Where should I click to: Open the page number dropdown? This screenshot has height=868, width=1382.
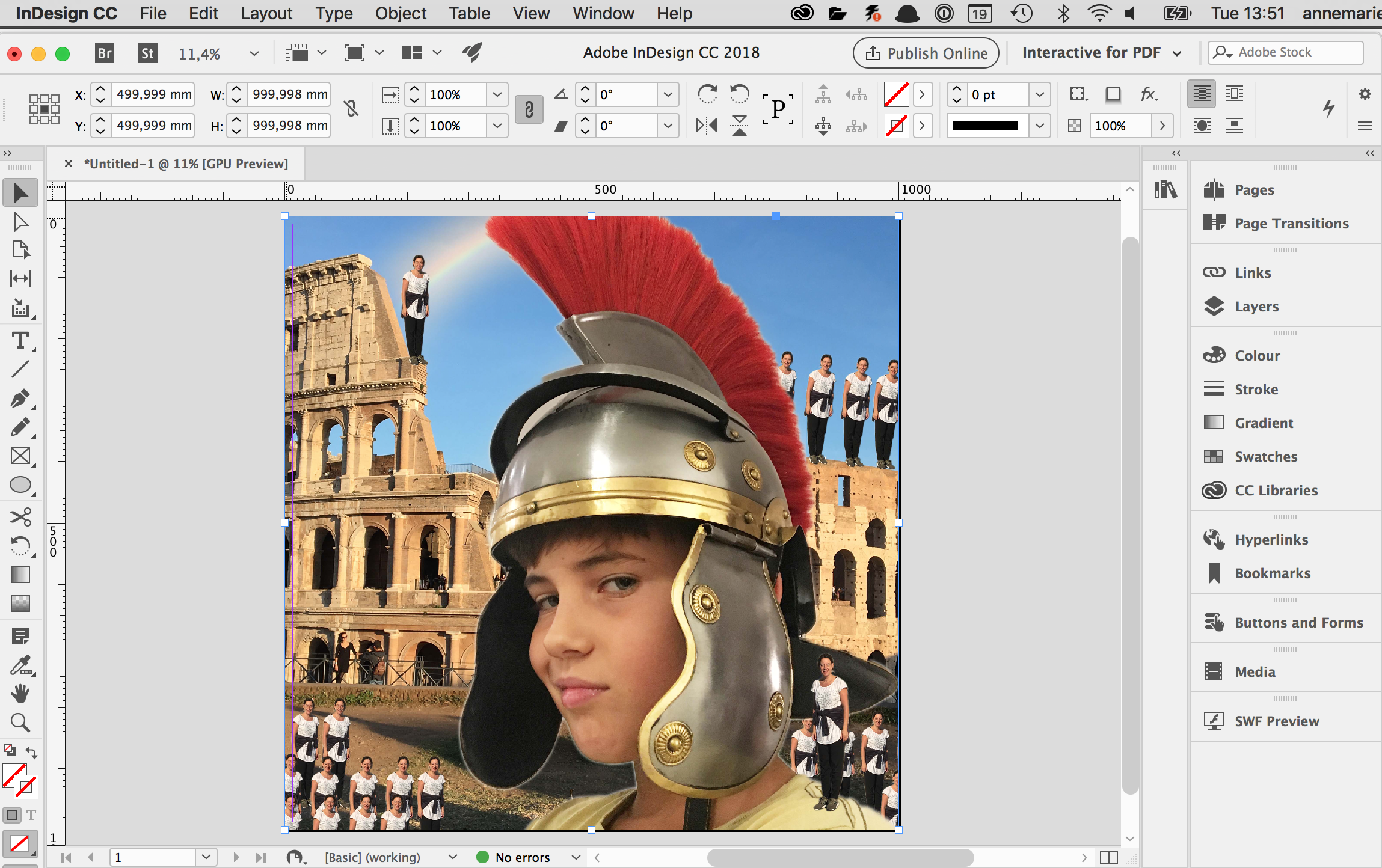point(206,857)
